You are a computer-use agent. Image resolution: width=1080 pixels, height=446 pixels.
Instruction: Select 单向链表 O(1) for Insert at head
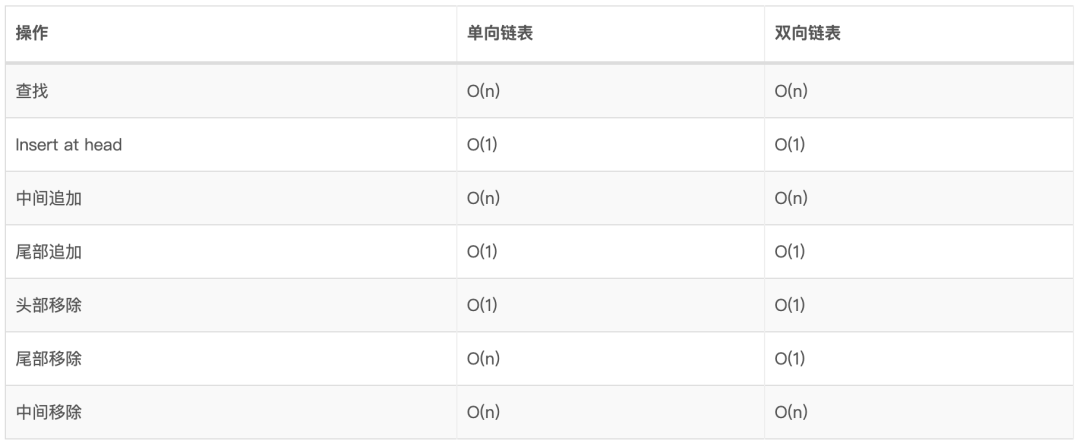[x=482, y=145]
